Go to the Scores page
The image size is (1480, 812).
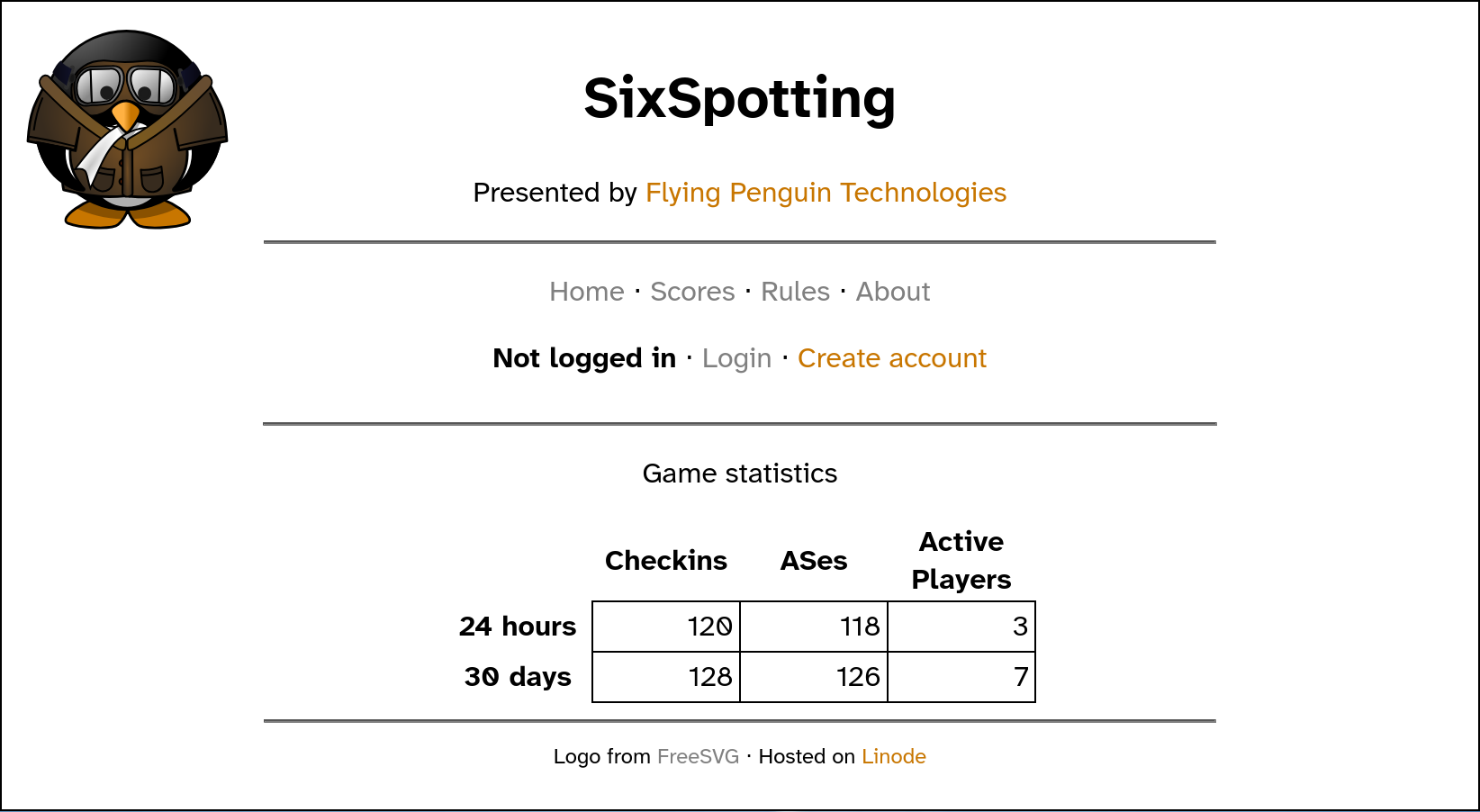692,292
